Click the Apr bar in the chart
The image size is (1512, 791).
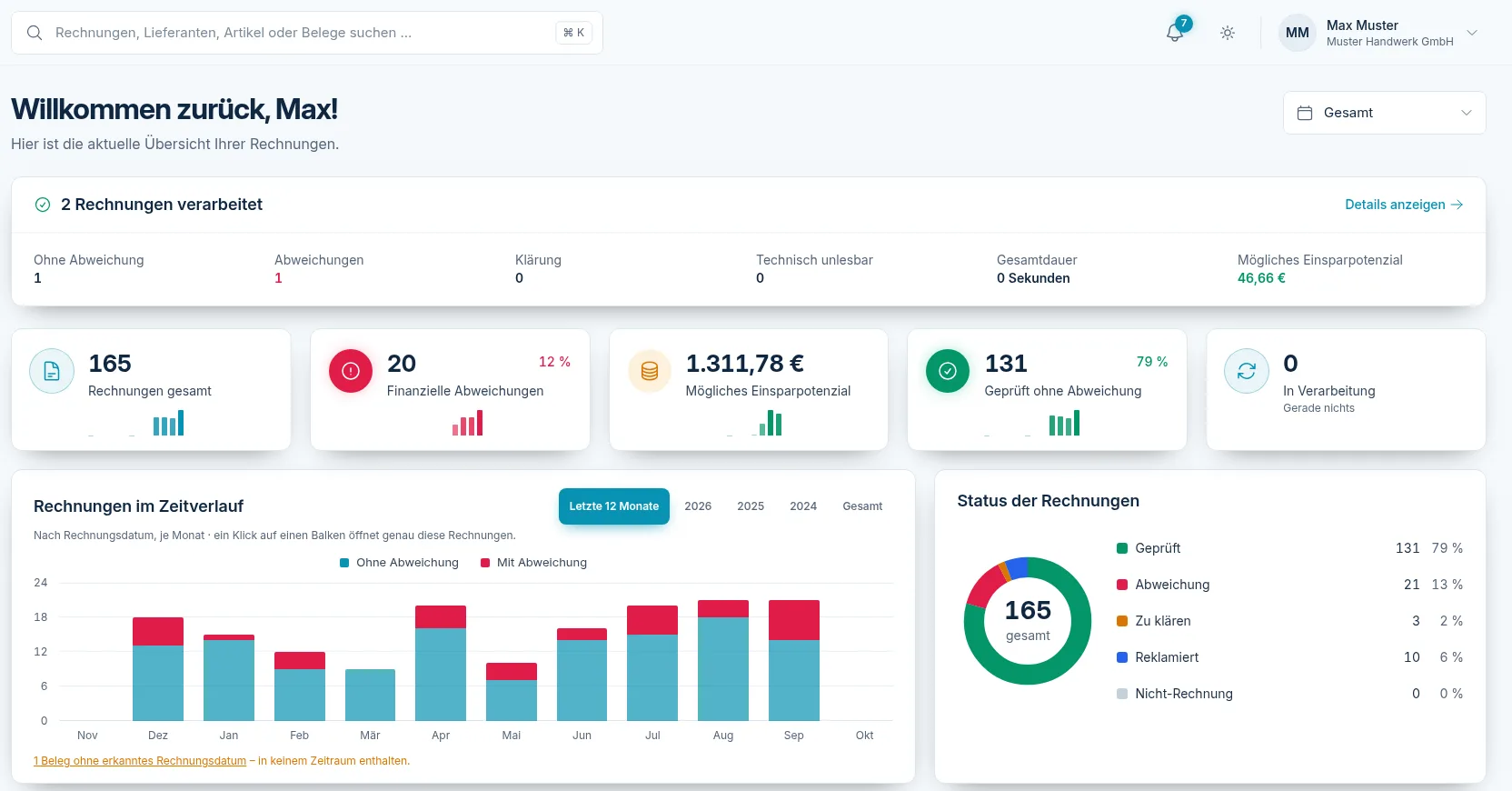pos(441,663)
